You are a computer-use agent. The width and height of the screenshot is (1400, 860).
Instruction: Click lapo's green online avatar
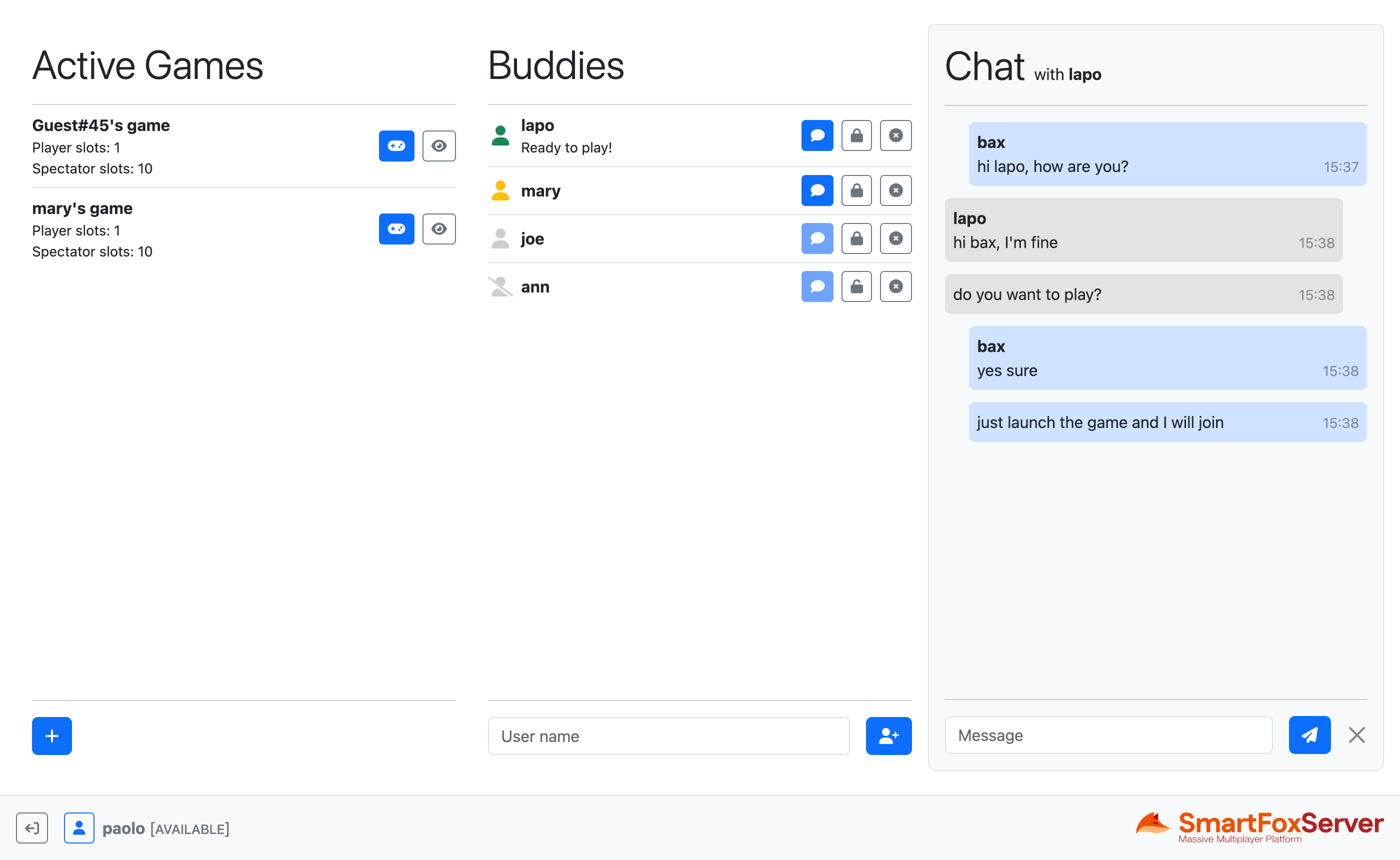pyautogui.click(x=500, y=135)
